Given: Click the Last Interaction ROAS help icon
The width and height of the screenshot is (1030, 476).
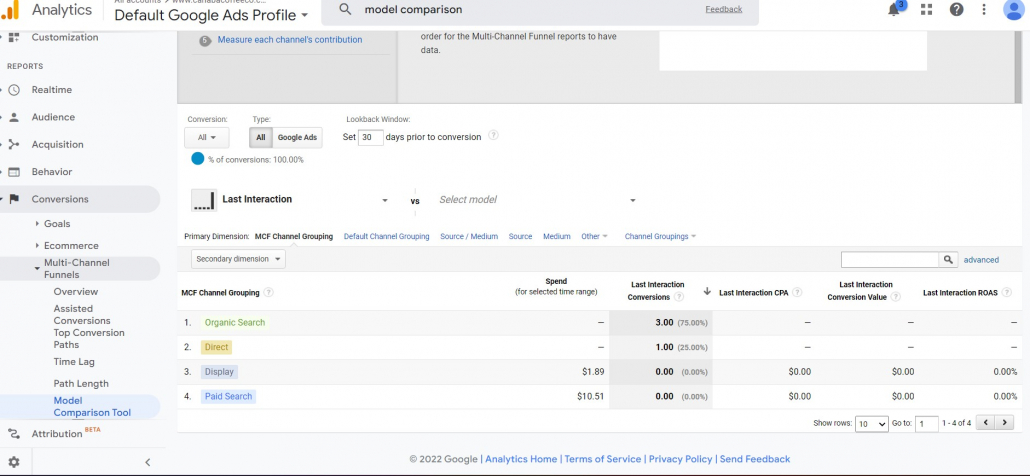Looking at the screenshot, I should coord(1006,293).
